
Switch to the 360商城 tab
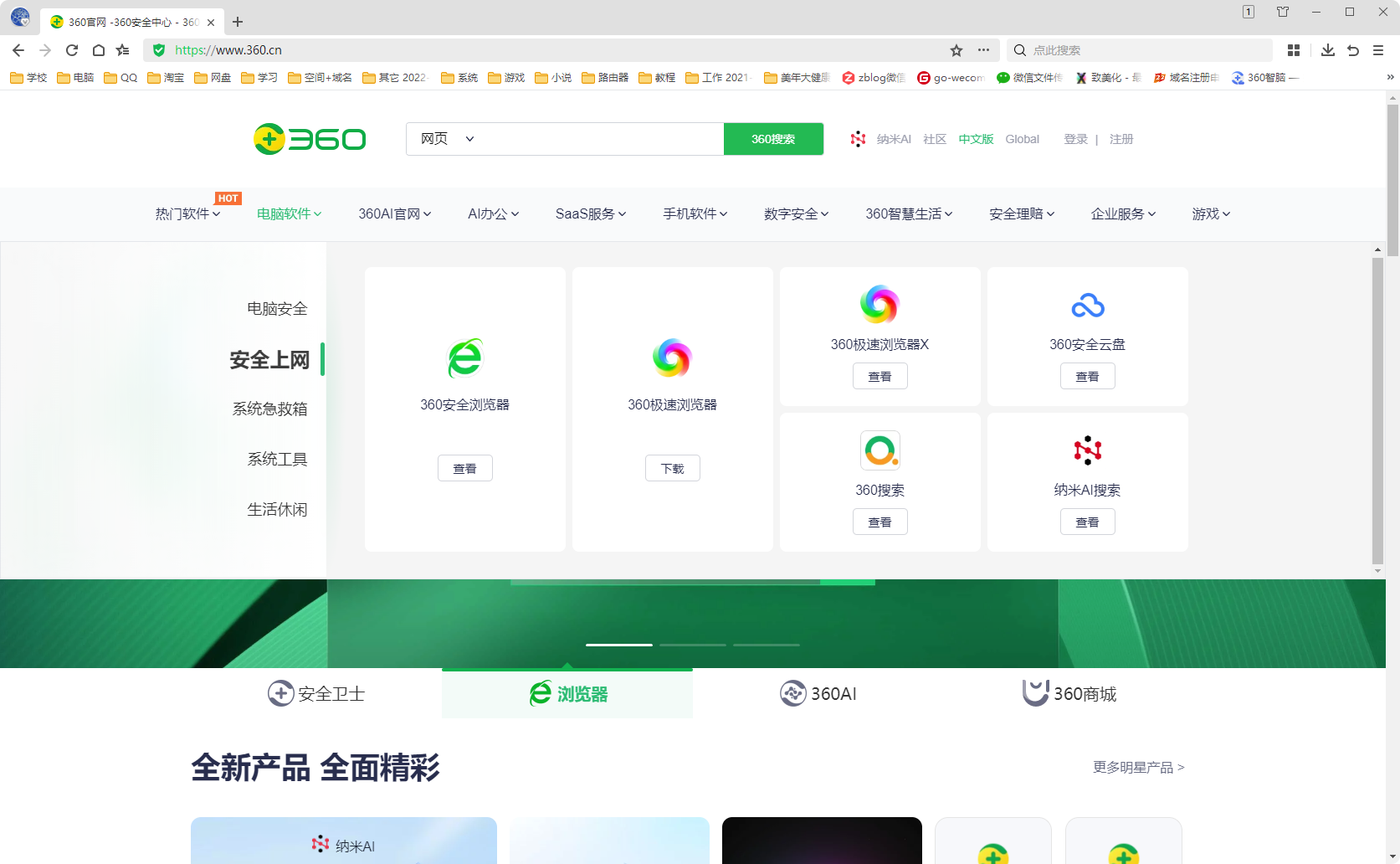point(1069,694)
